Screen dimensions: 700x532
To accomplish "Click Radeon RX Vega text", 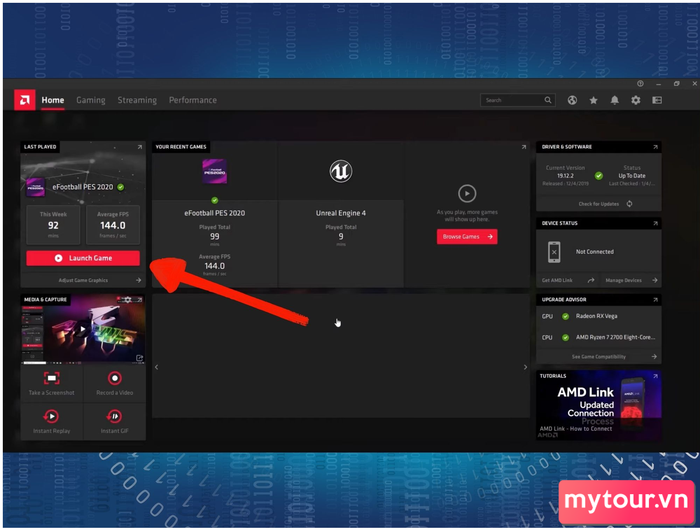I will click(596, 316).
